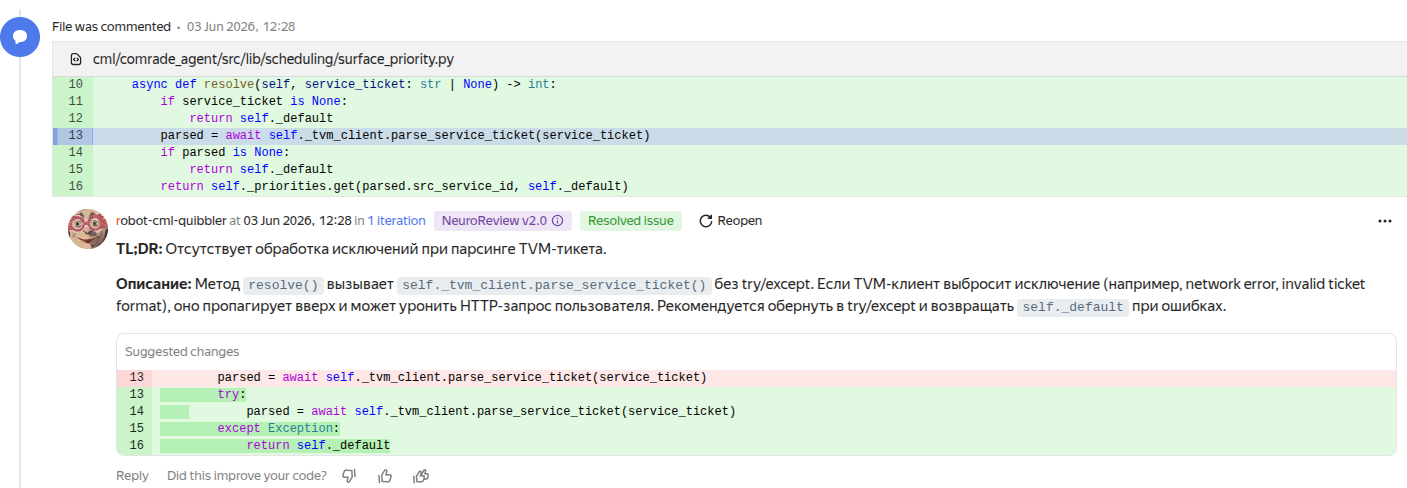The image size is (1407, 488).
Task: Click the Reopen circular arrow icon
Action: [x=705, y=221]
